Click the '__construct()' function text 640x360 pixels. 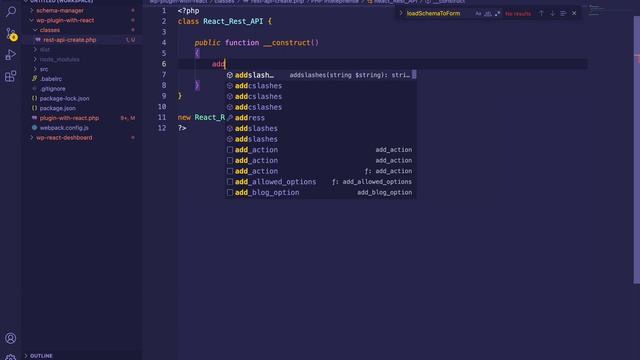(291, 42)
